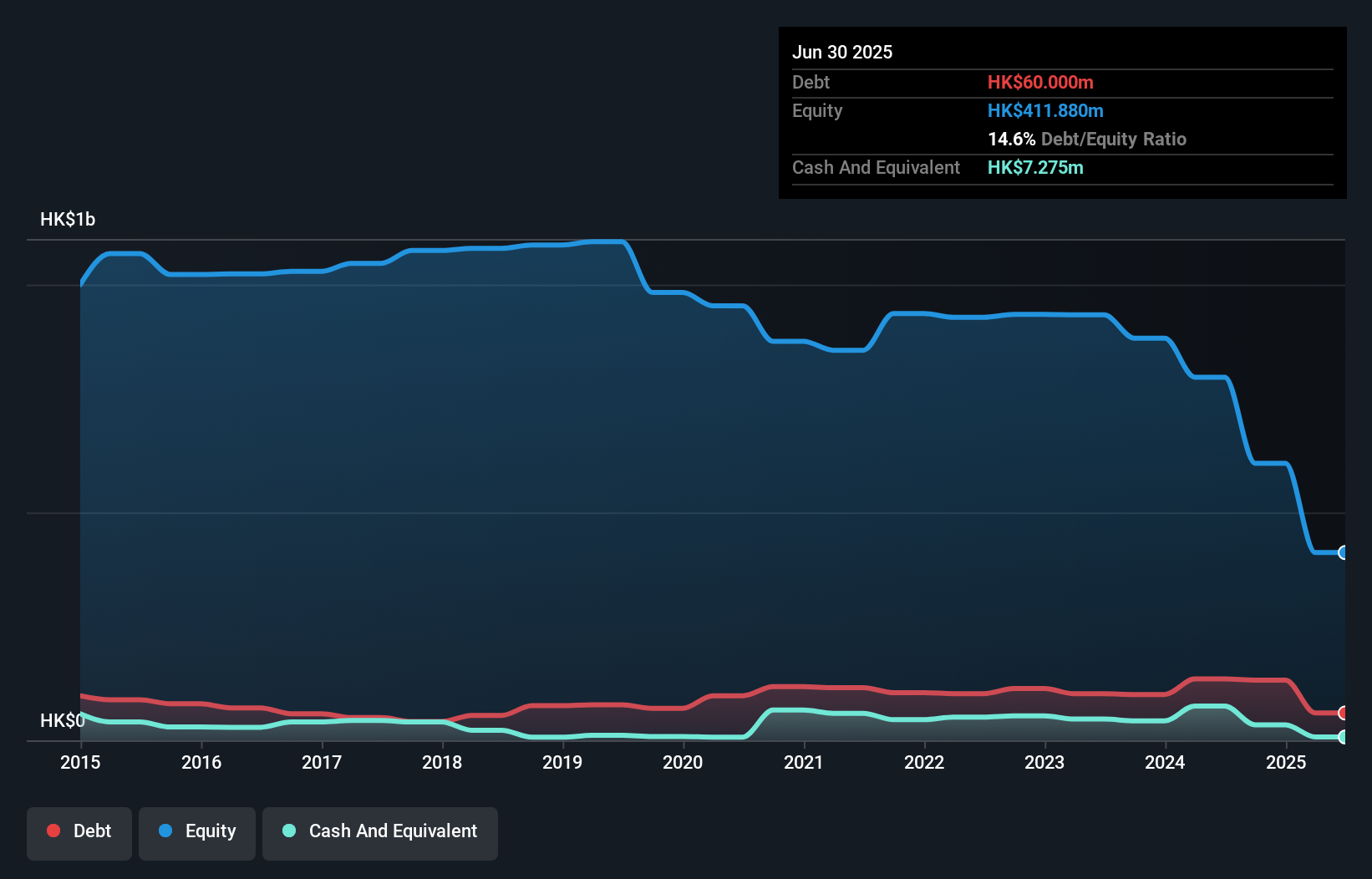
Task: Click the HK$60.000m Debt value link
Action: (x=1041, y=82)
